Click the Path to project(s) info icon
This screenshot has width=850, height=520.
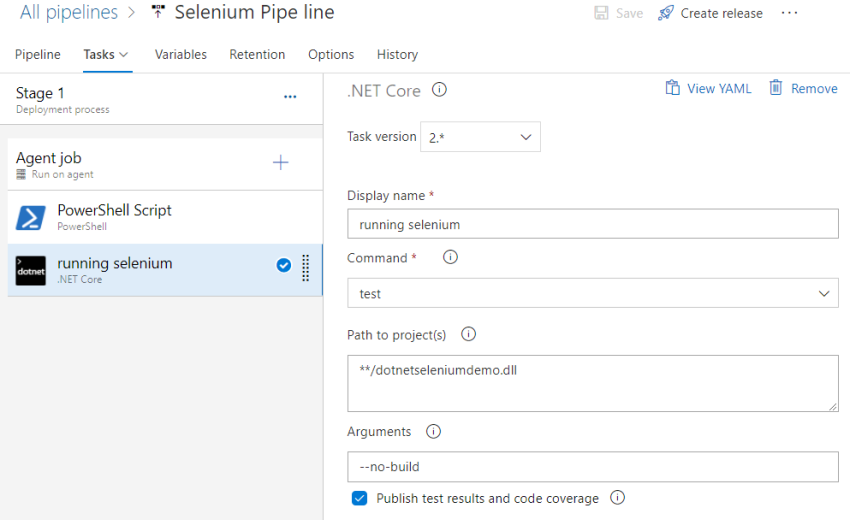(x=468, y=334)
